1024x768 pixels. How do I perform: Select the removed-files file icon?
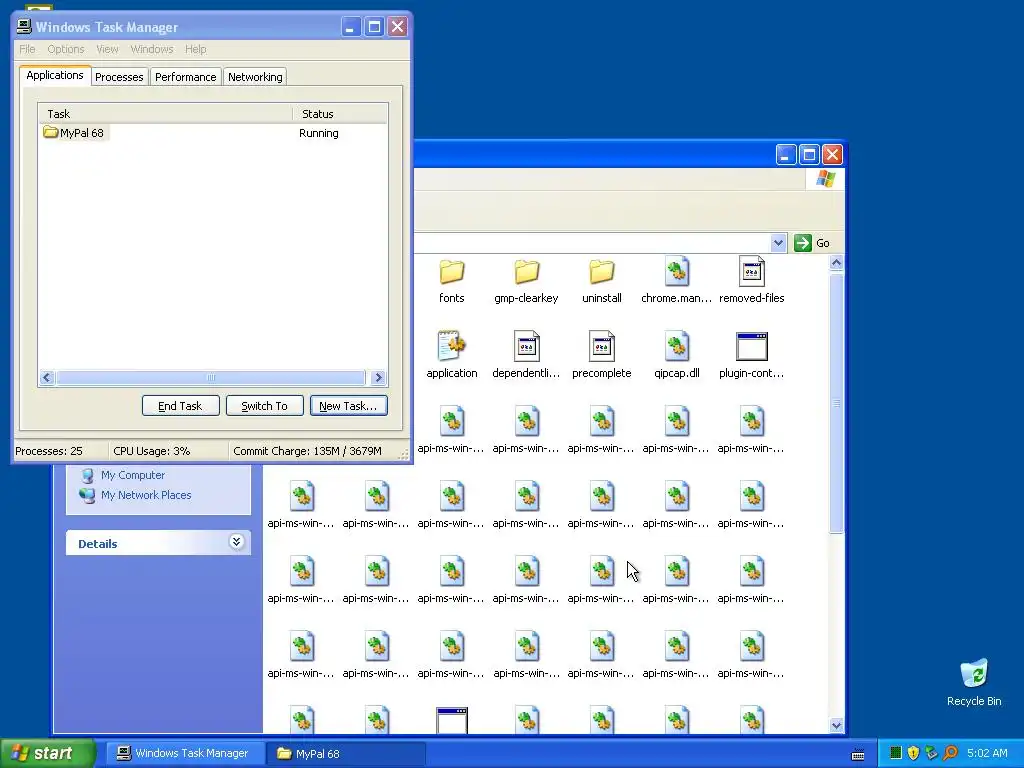(x=752, y=272)
